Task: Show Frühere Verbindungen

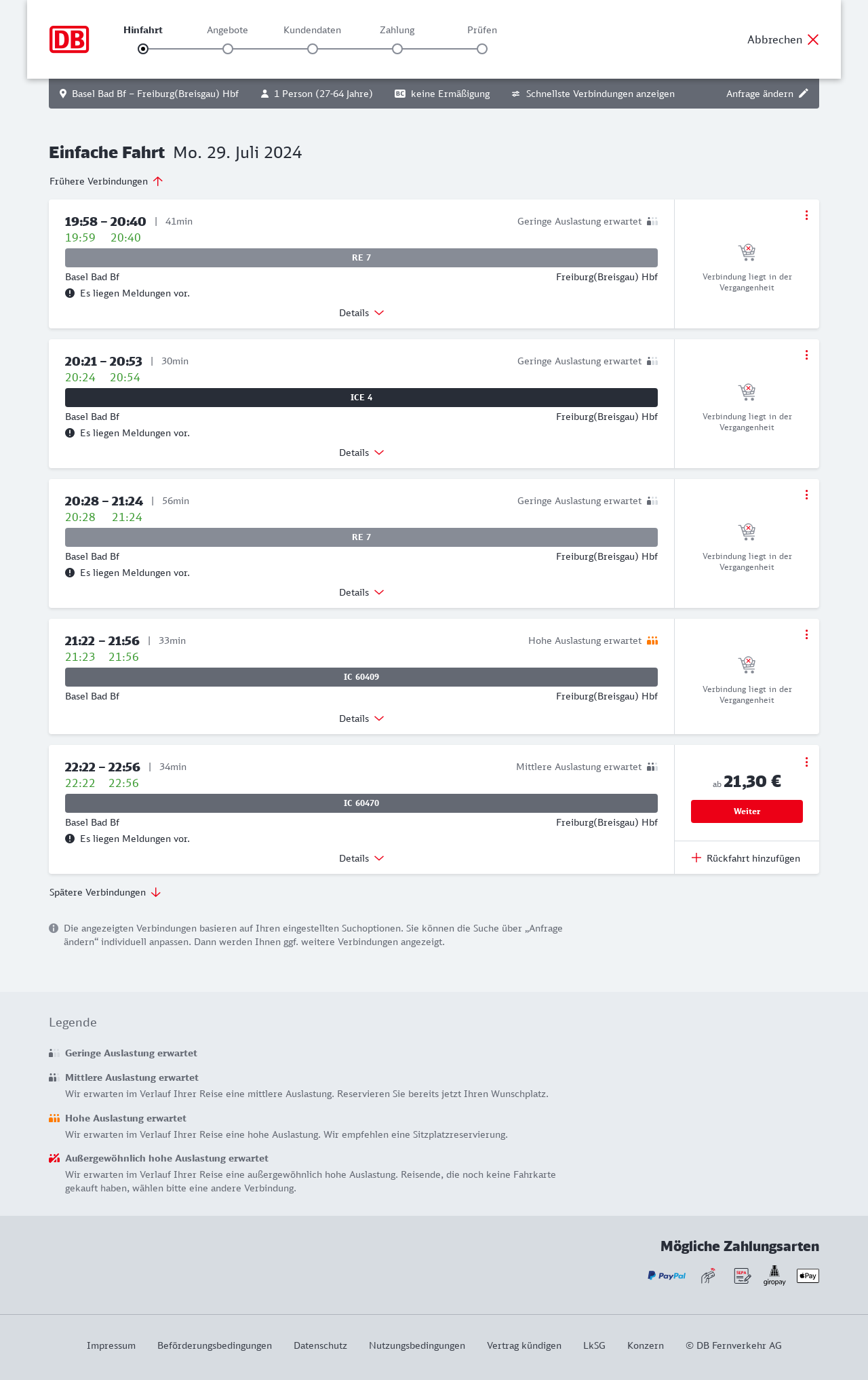Action: [x=106, y=181]
